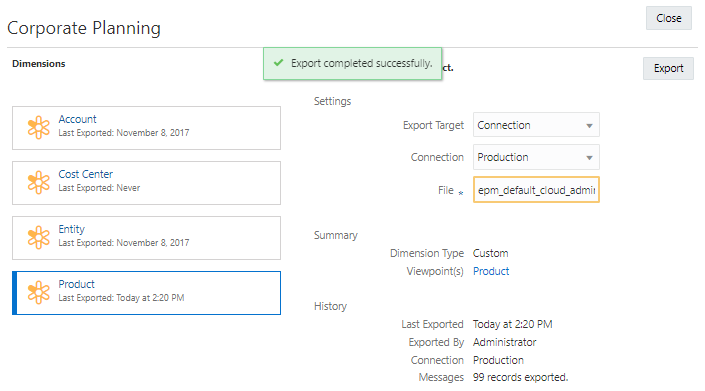Click the green success checkmark icon
This screenshot has width=705, height=391.
click(x=278, y=63)
